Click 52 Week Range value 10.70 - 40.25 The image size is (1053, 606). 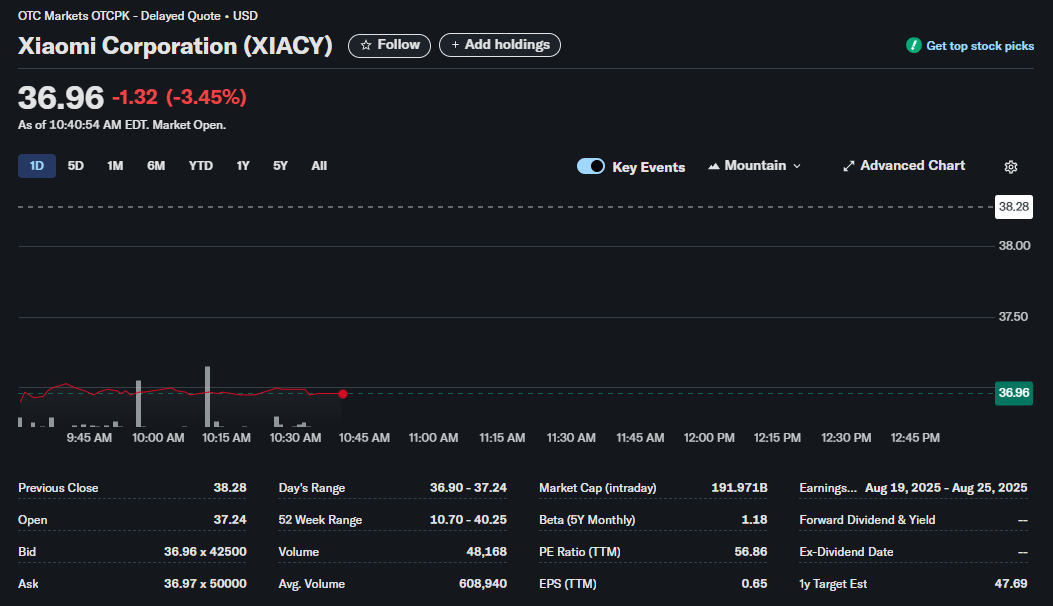point(468,520)
